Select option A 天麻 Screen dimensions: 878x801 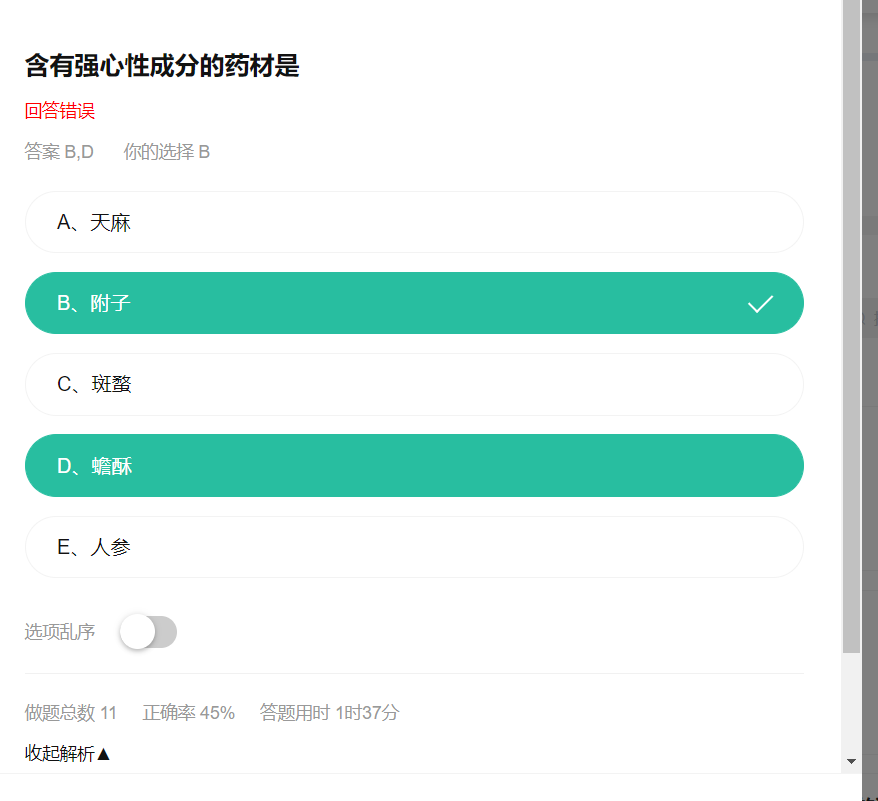click(414, 222)
